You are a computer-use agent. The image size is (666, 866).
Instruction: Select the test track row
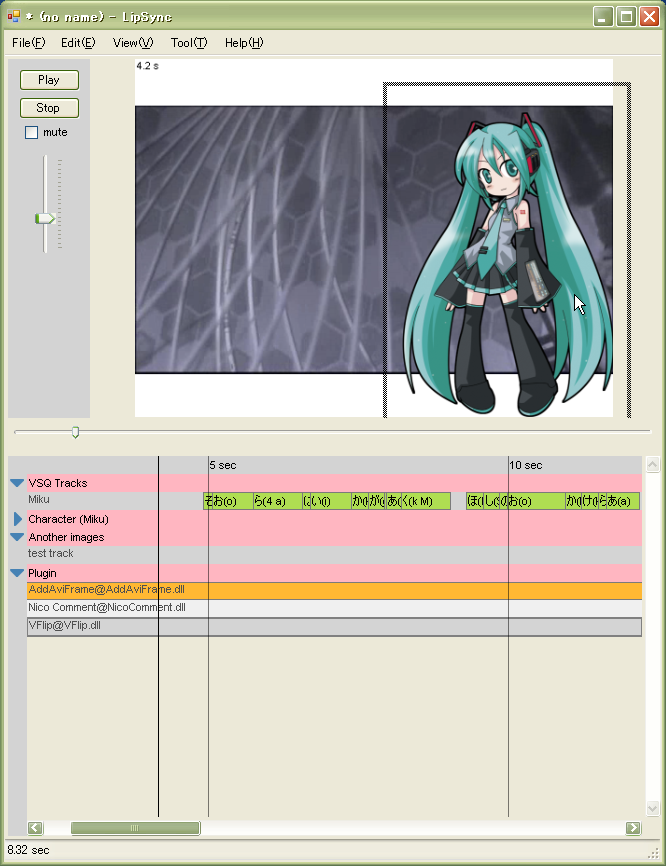coord(334,555)
